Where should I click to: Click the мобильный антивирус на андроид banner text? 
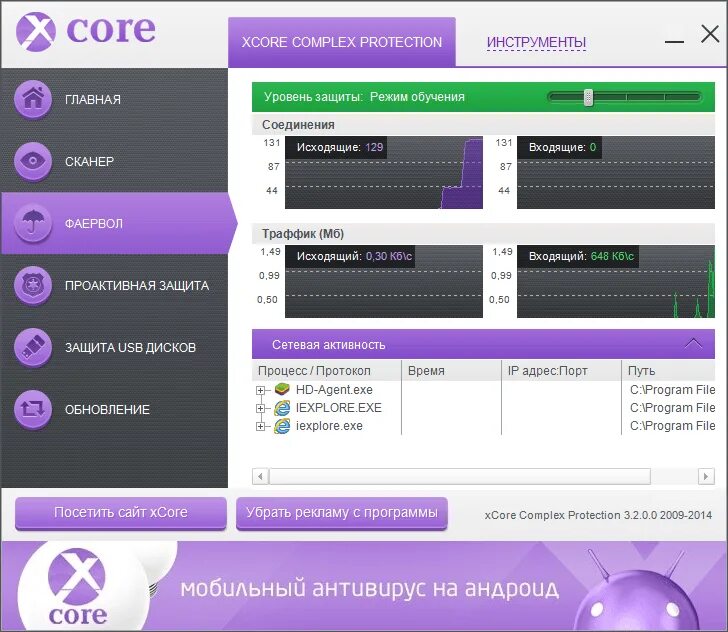click(x=370, y=588)
